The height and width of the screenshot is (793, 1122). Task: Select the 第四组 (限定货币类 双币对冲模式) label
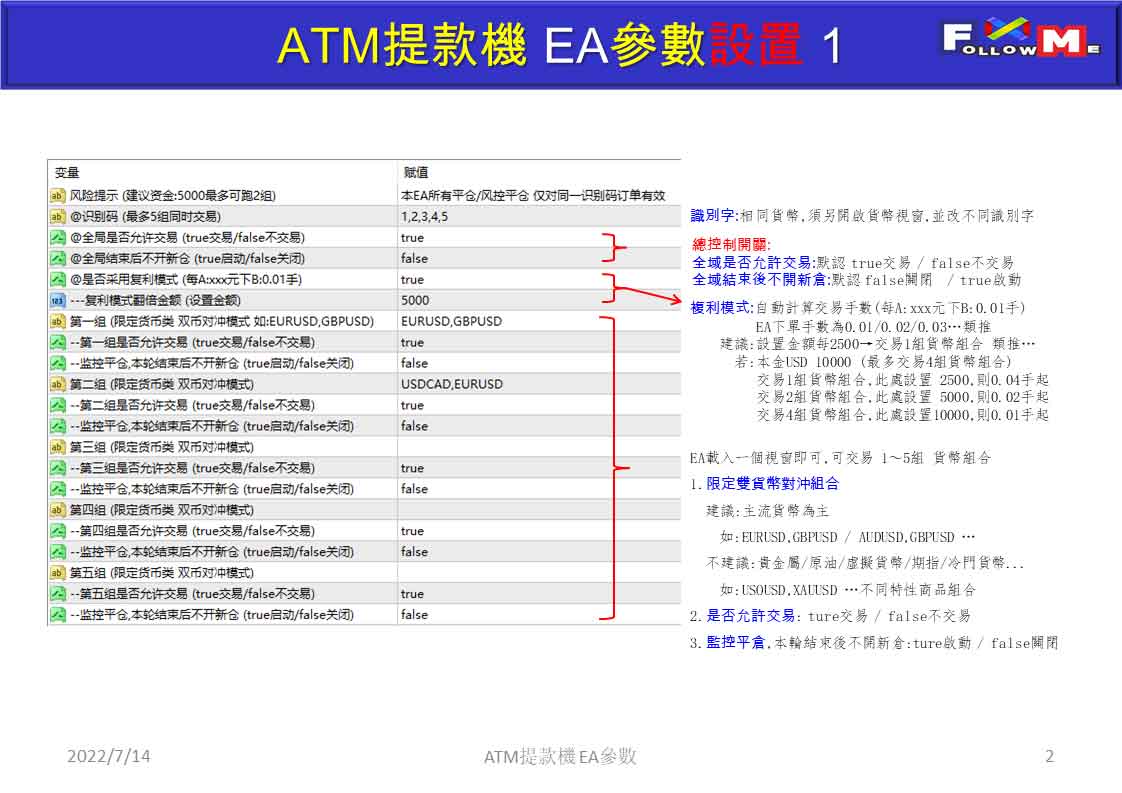coord(161,510)
